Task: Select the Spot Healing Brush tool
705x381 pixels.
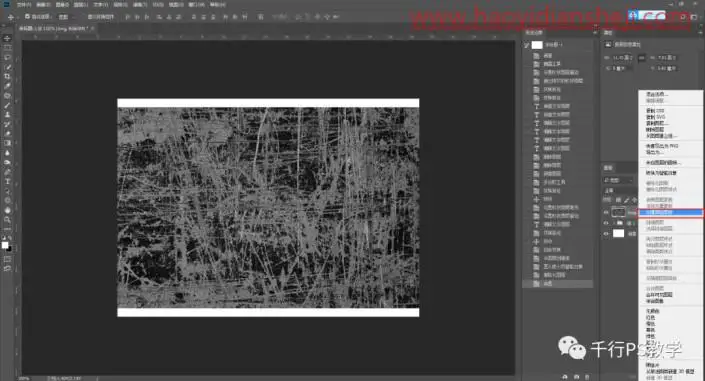Action: pos(7,95)
